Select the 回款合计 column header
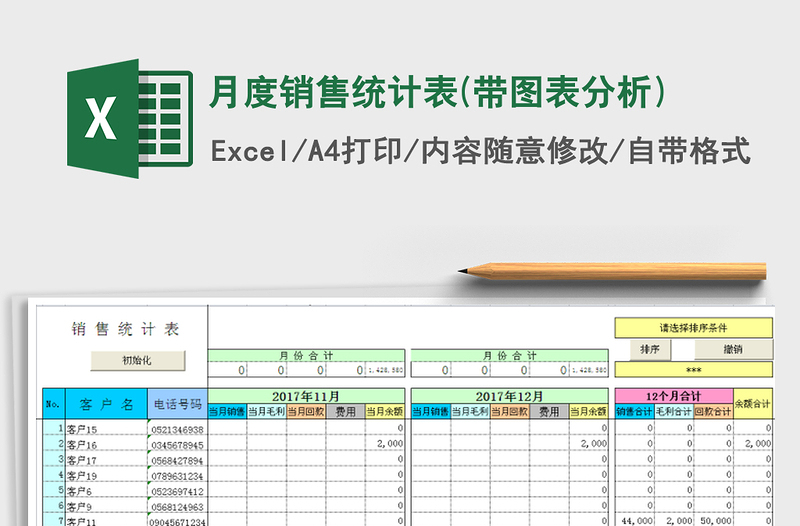This screenshot has height=526, width=800. click(x=713, y=411)
